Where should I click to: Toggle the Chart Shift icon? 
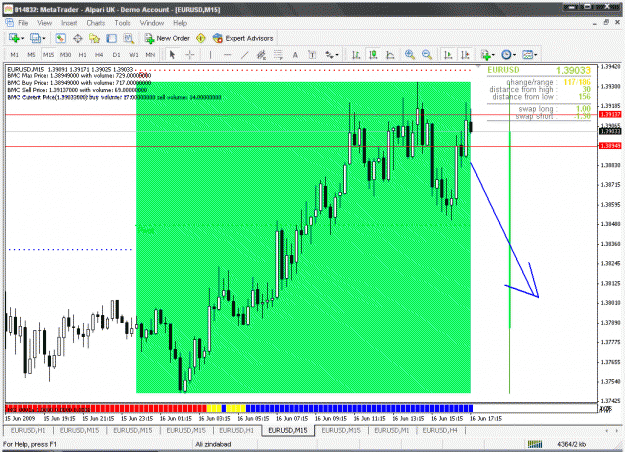point(465,55)
